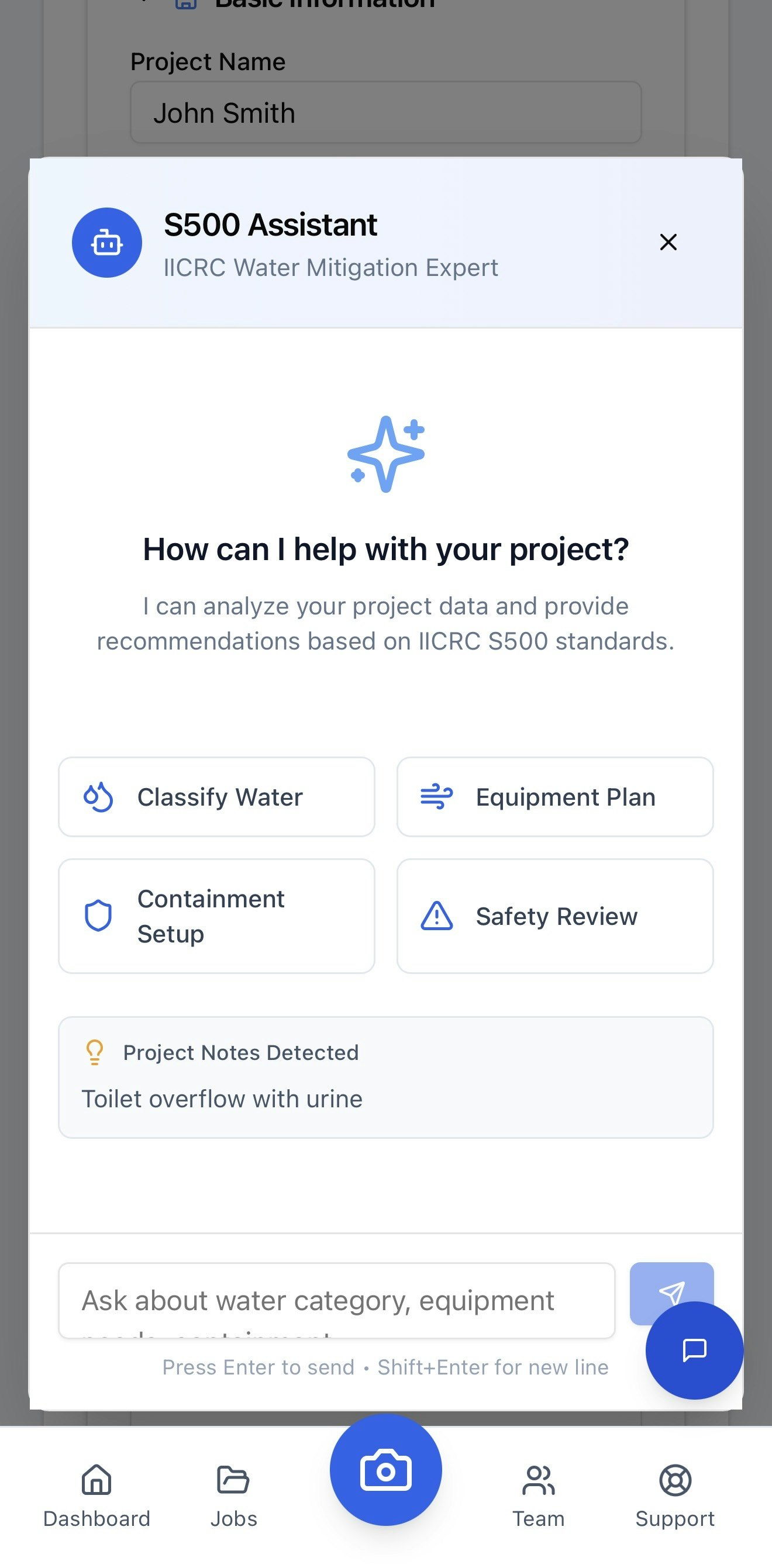Tap the Team people icon

tap(538, 1481)
